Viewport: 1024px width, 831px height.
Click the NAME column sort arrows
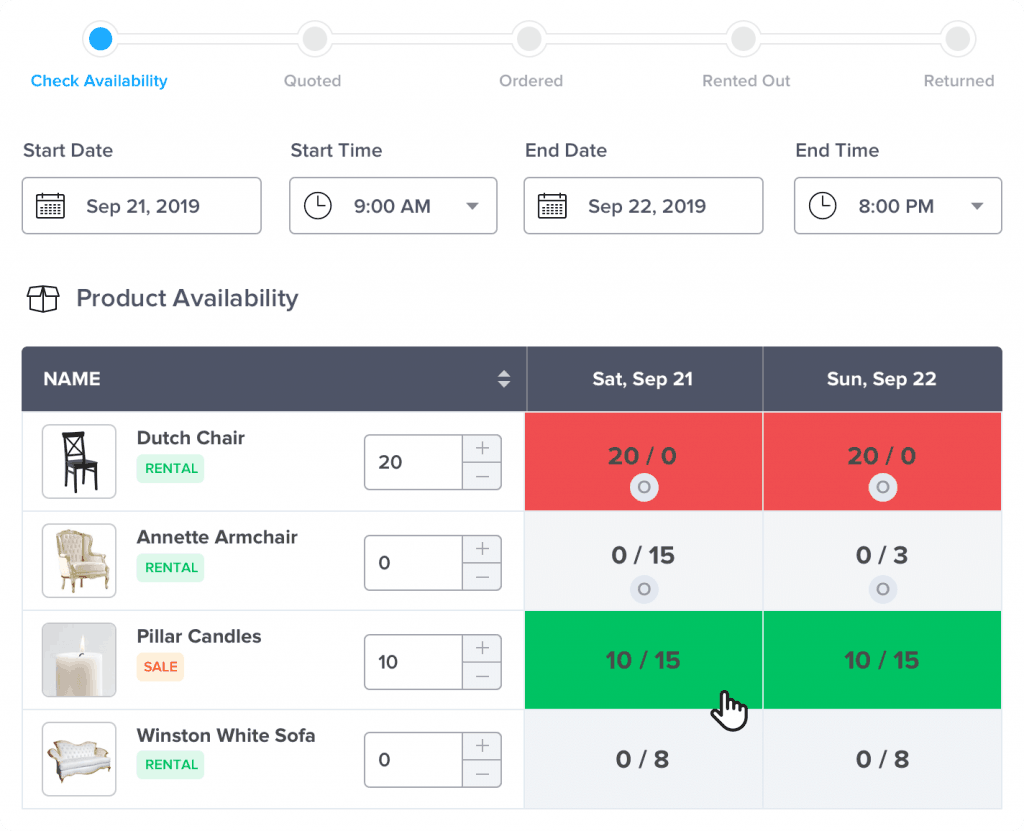(x=506, y=379)
